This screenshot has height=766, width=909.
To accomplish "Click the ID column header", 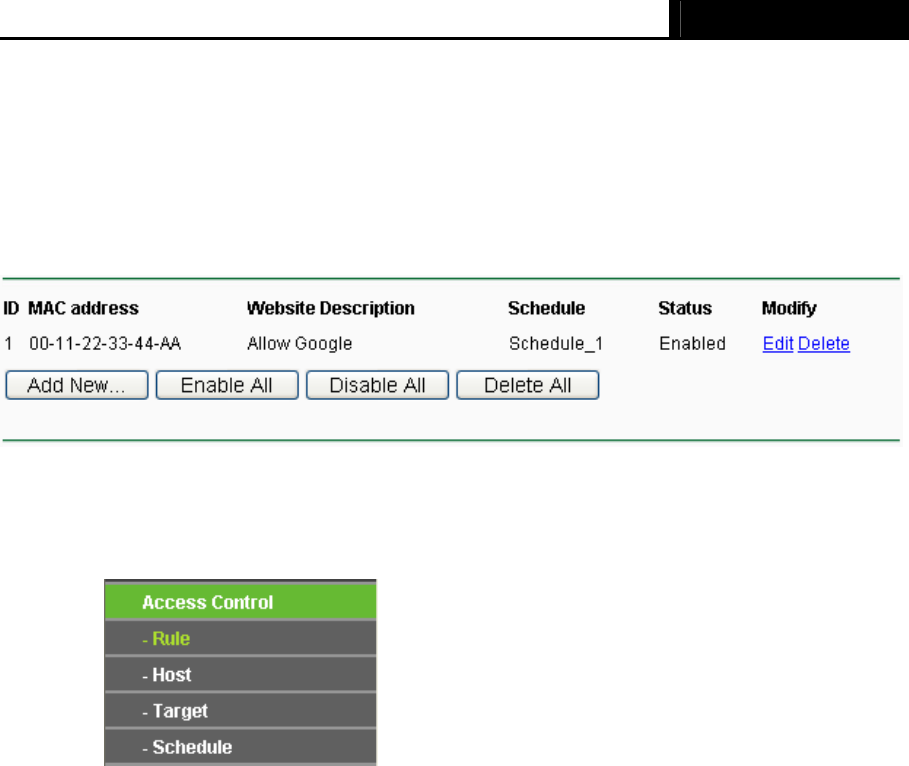I will click(11, 308).
